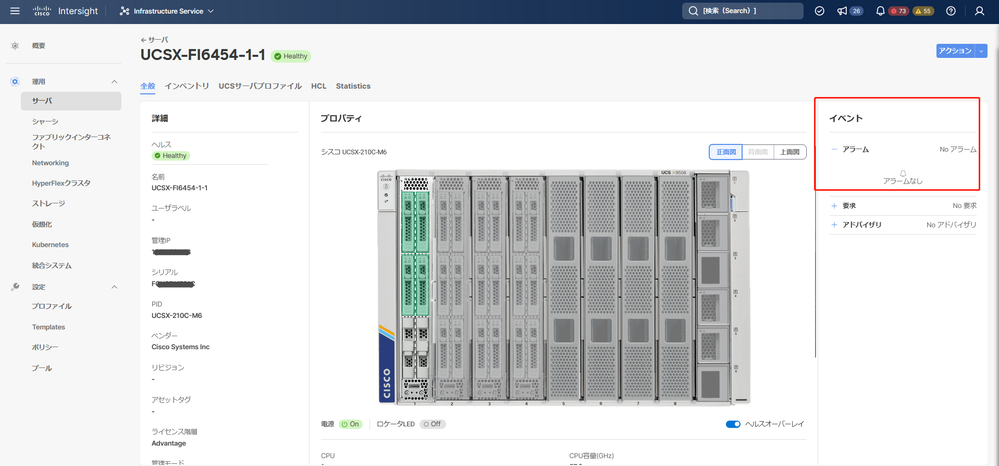This screenshot has height=466, width=999.
Task: Open 仮想化 in the sidebar
Action: pyautogui.click(x=41, y=224)
